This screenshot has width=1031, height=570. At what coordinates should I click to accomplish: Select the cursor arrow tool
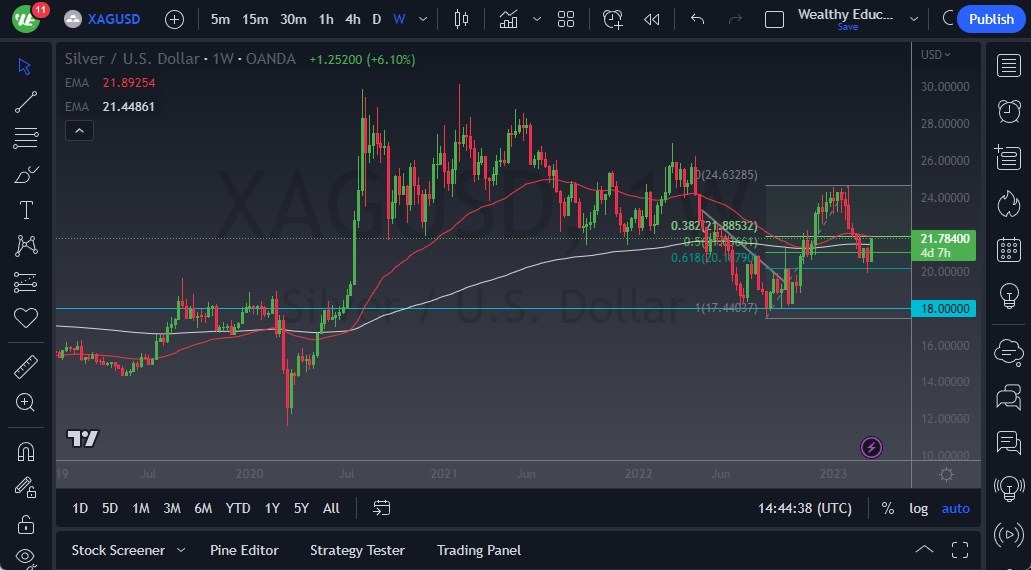25,66
